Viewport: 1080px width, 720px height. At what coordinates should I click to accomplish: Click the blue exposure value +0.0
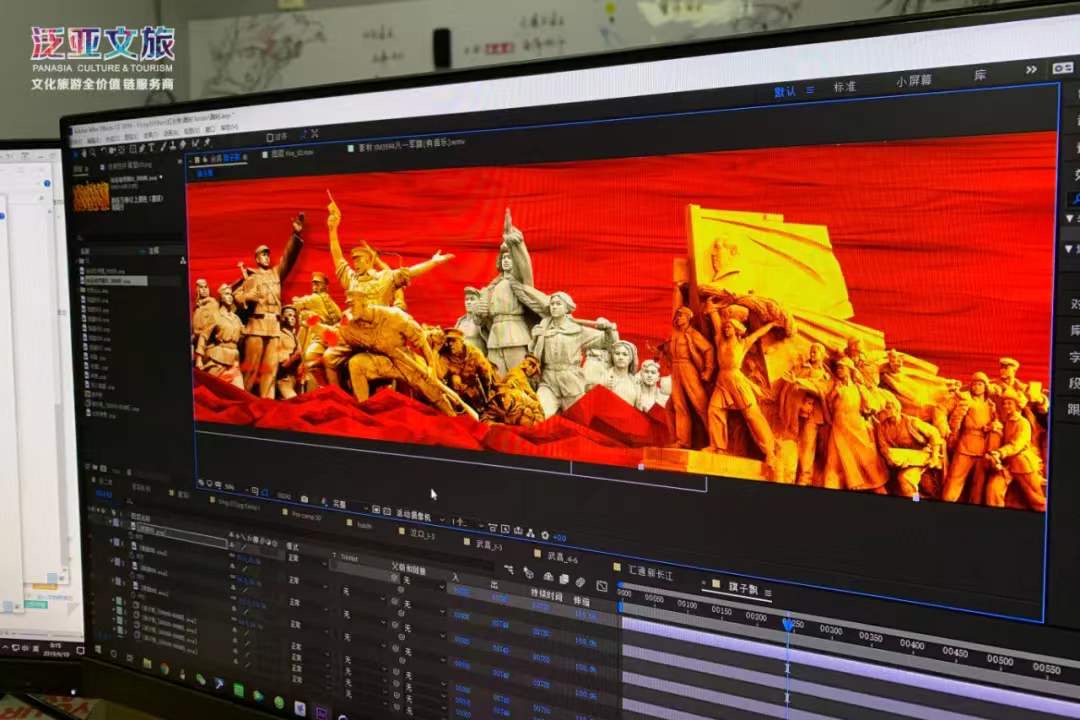[x=559, y=537]
